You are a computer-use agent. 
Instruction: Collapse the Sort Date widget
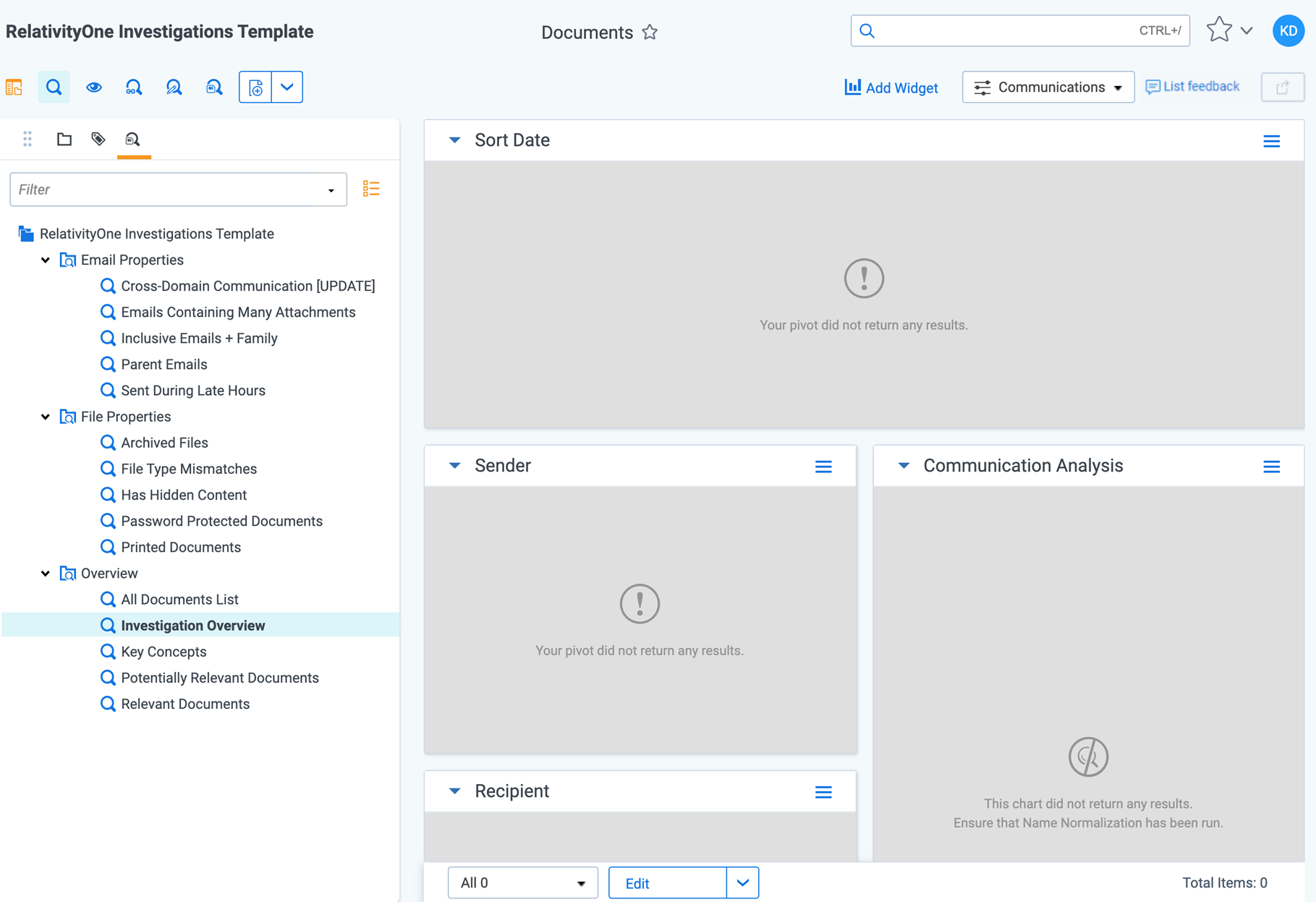[x=454, y=140]
